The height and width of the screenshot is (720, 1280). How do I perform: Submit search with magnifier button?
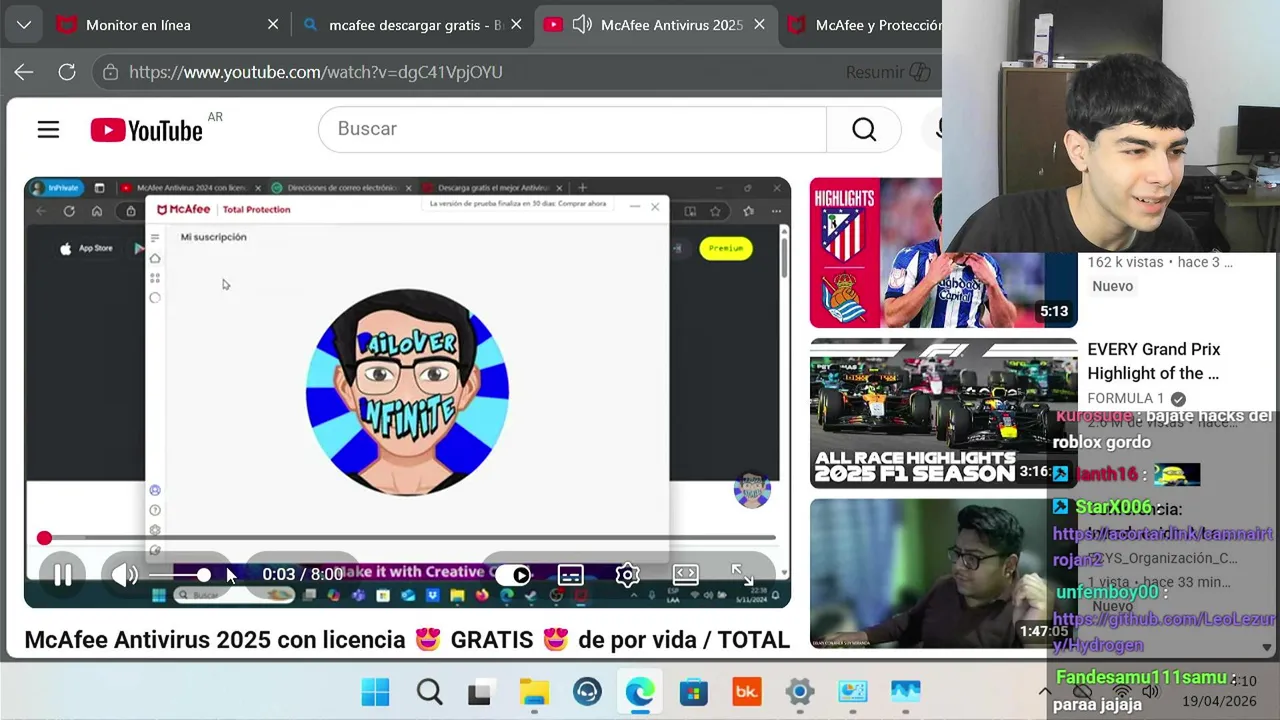[x=864, y=129]
